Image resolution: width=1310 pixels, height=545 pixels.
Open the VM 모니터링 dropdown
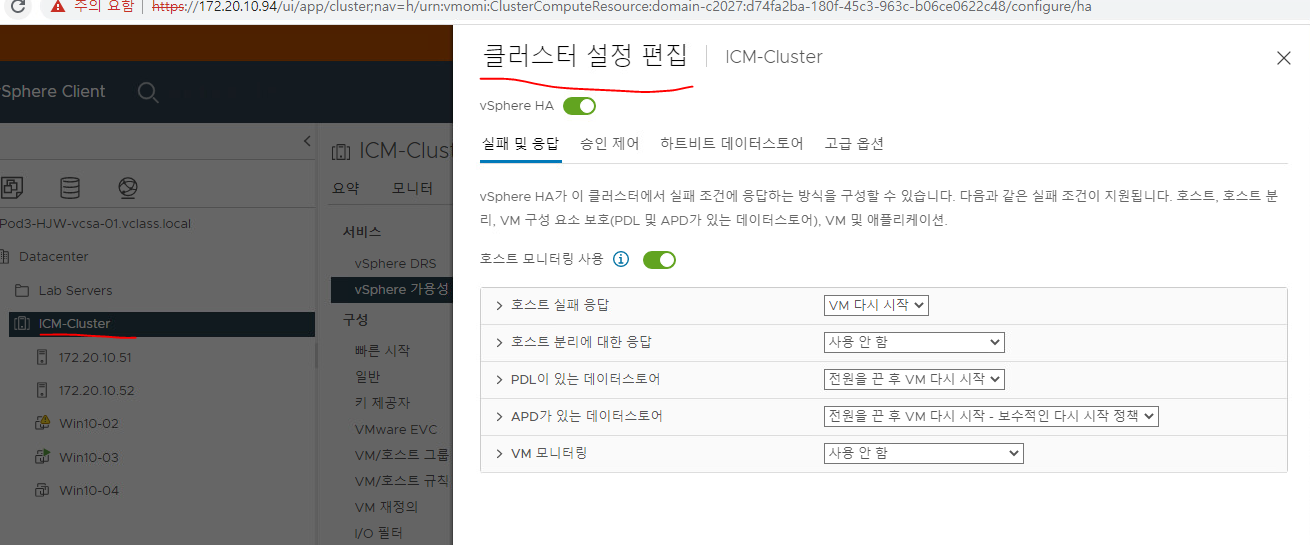[924, 453]
